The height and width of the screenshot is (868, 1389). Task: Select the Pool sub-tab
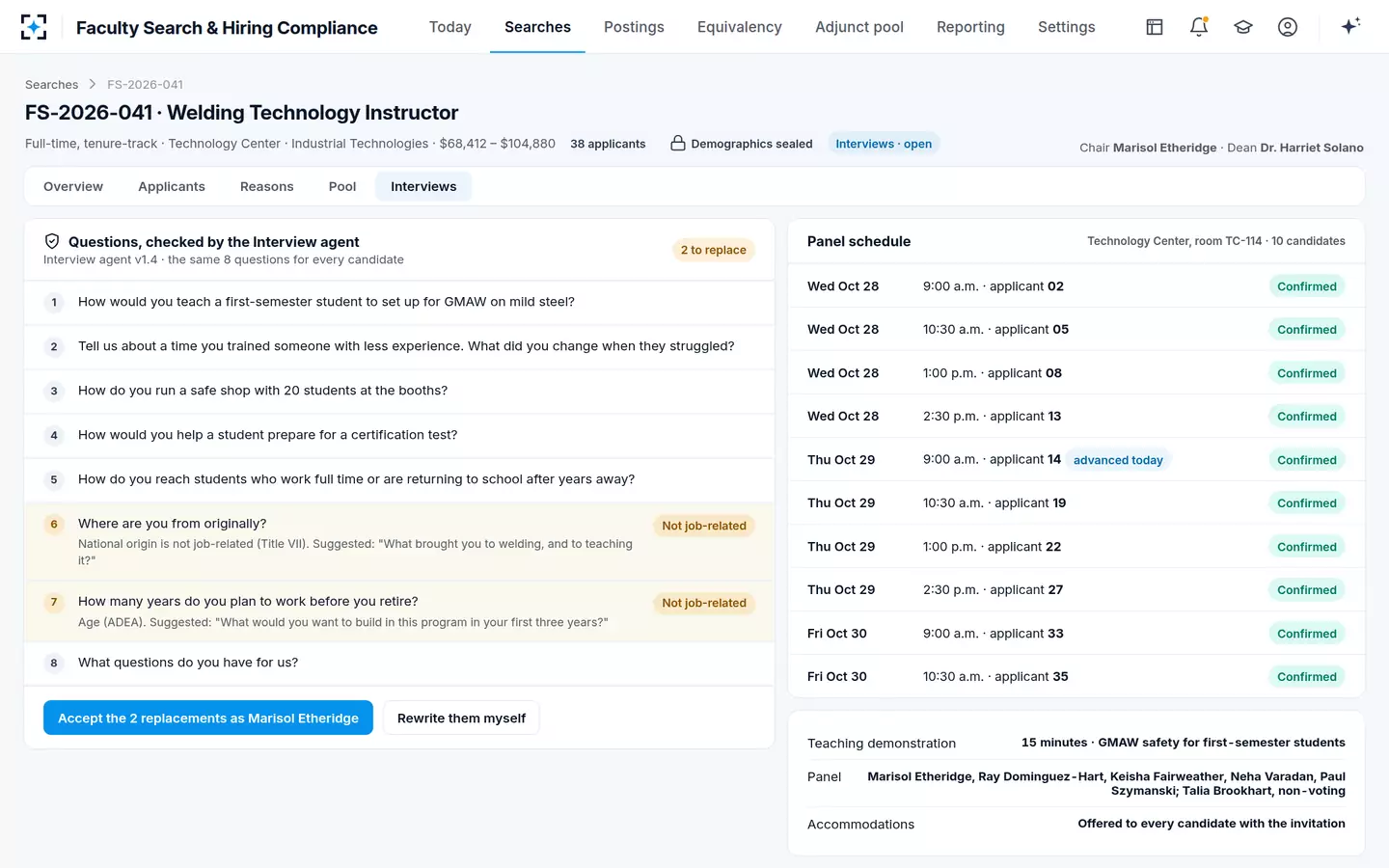point(342,186)
